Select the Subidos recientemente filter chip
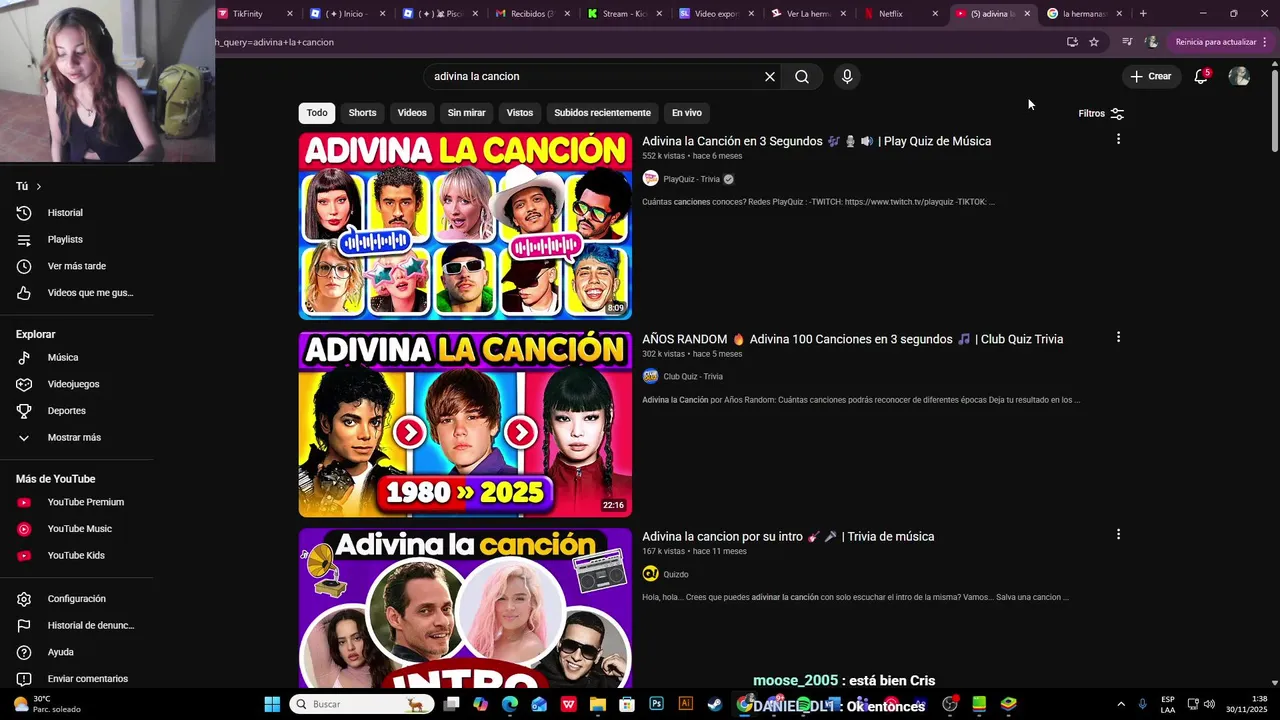 602,113
